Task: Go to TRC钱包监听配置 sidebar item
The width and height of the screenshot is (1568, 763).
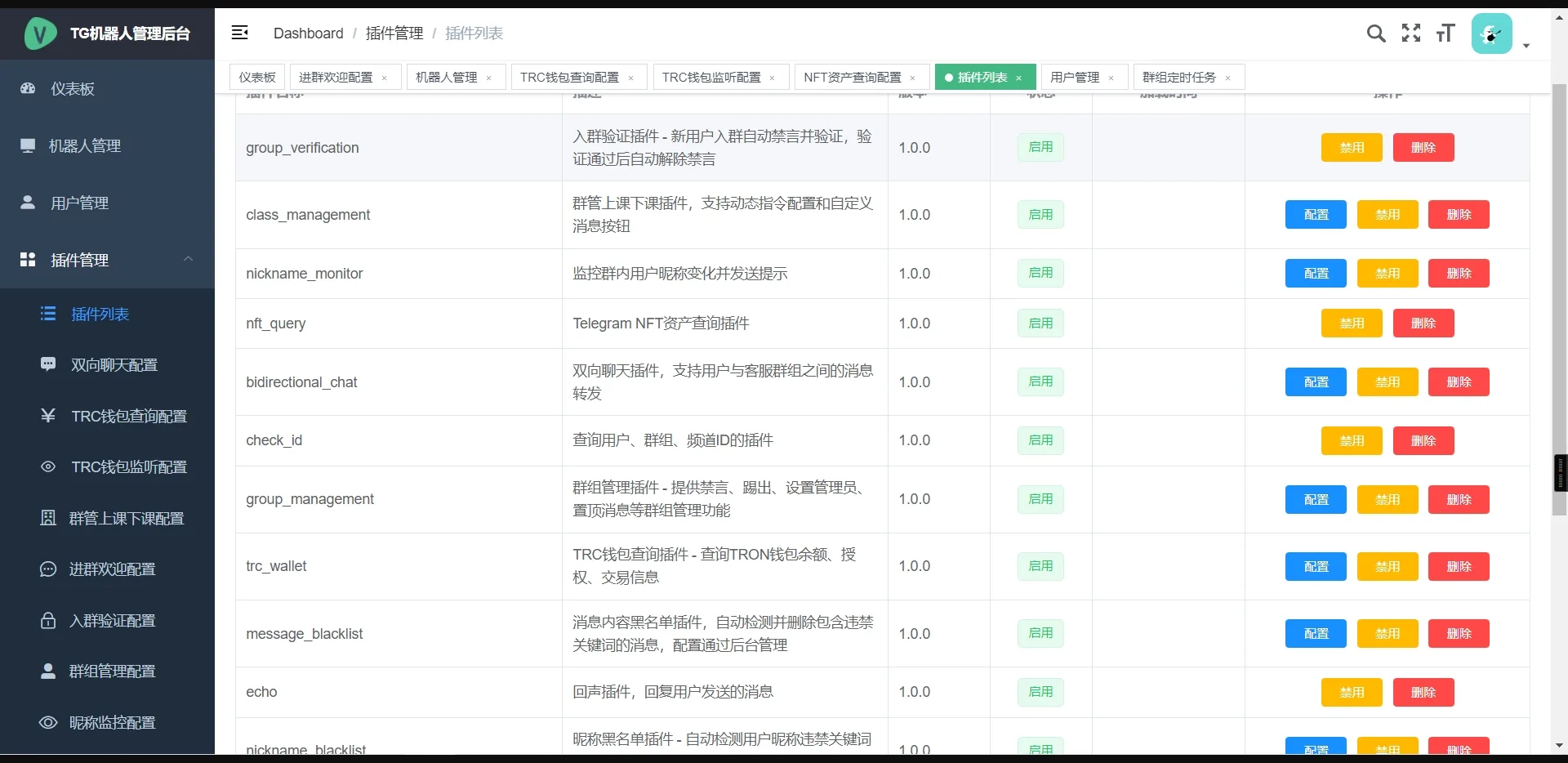Action: tap(128, 467)
